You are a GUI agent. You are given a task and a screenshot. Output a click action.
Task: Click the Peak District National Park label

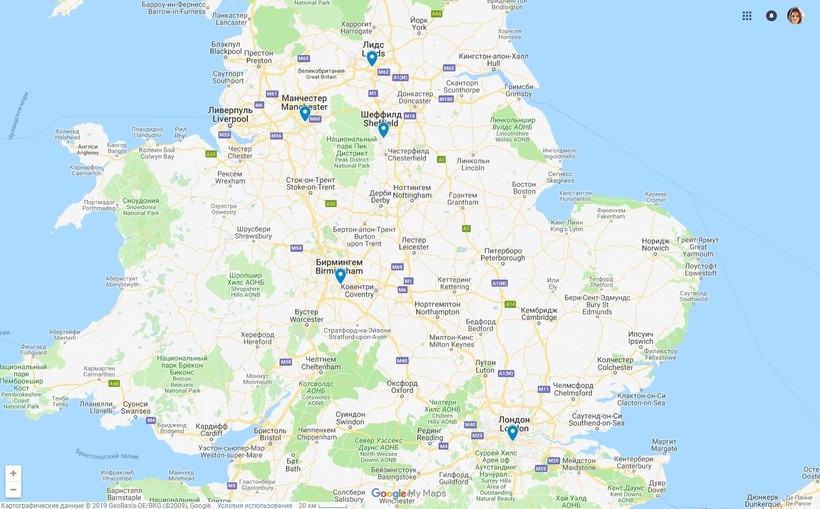coord(351,152)
